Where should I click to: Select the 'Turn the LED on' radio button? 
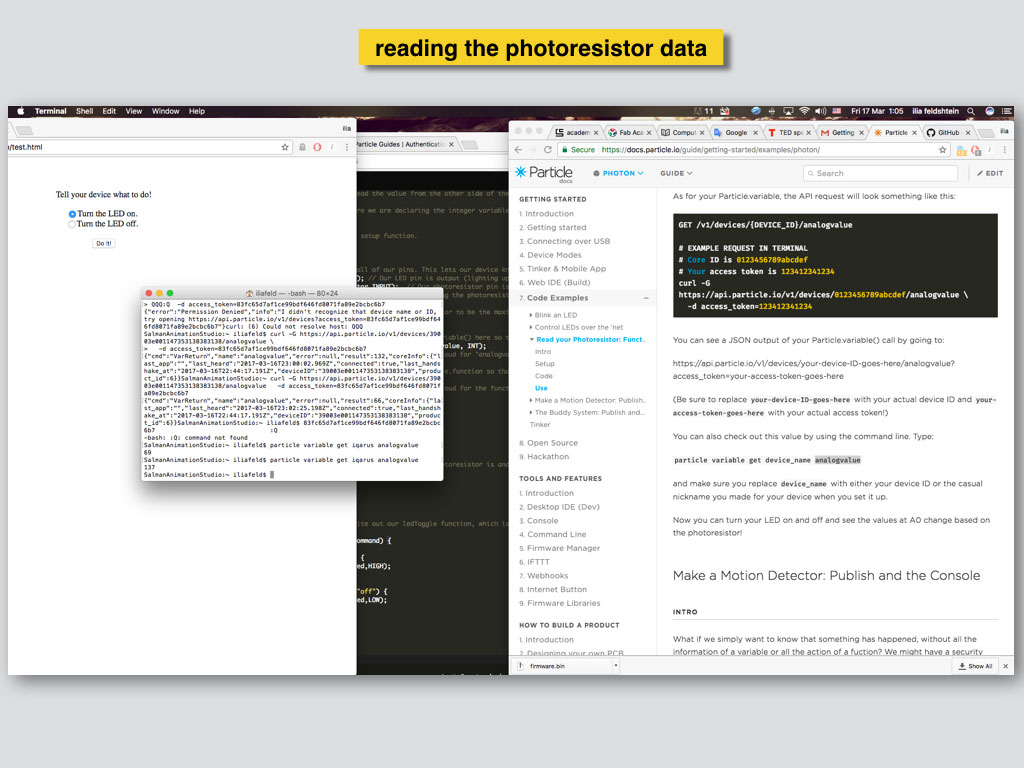[x=72, y=214]
